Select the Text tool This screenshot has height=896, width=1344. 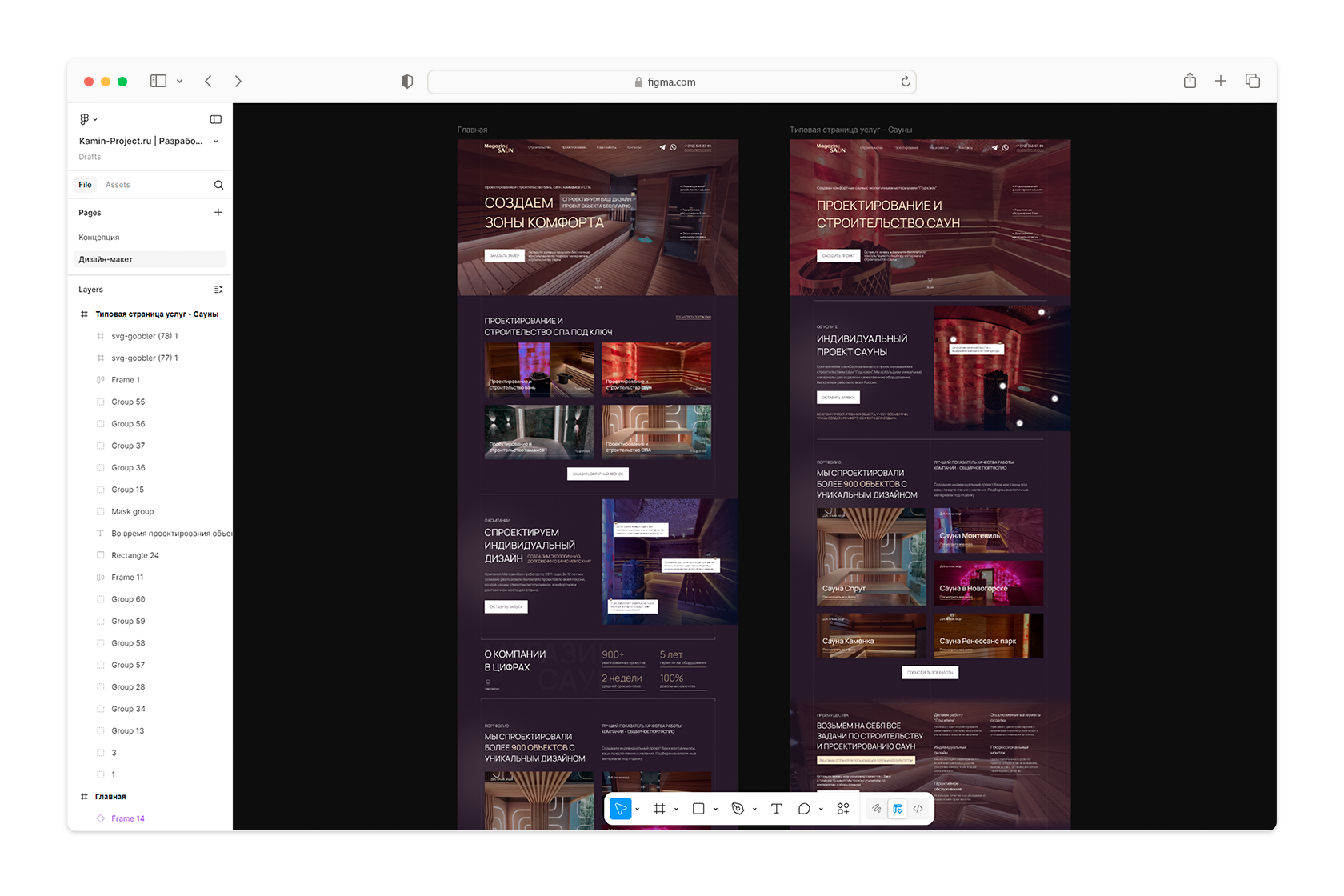pyautogui.click(x=776, y=809)
